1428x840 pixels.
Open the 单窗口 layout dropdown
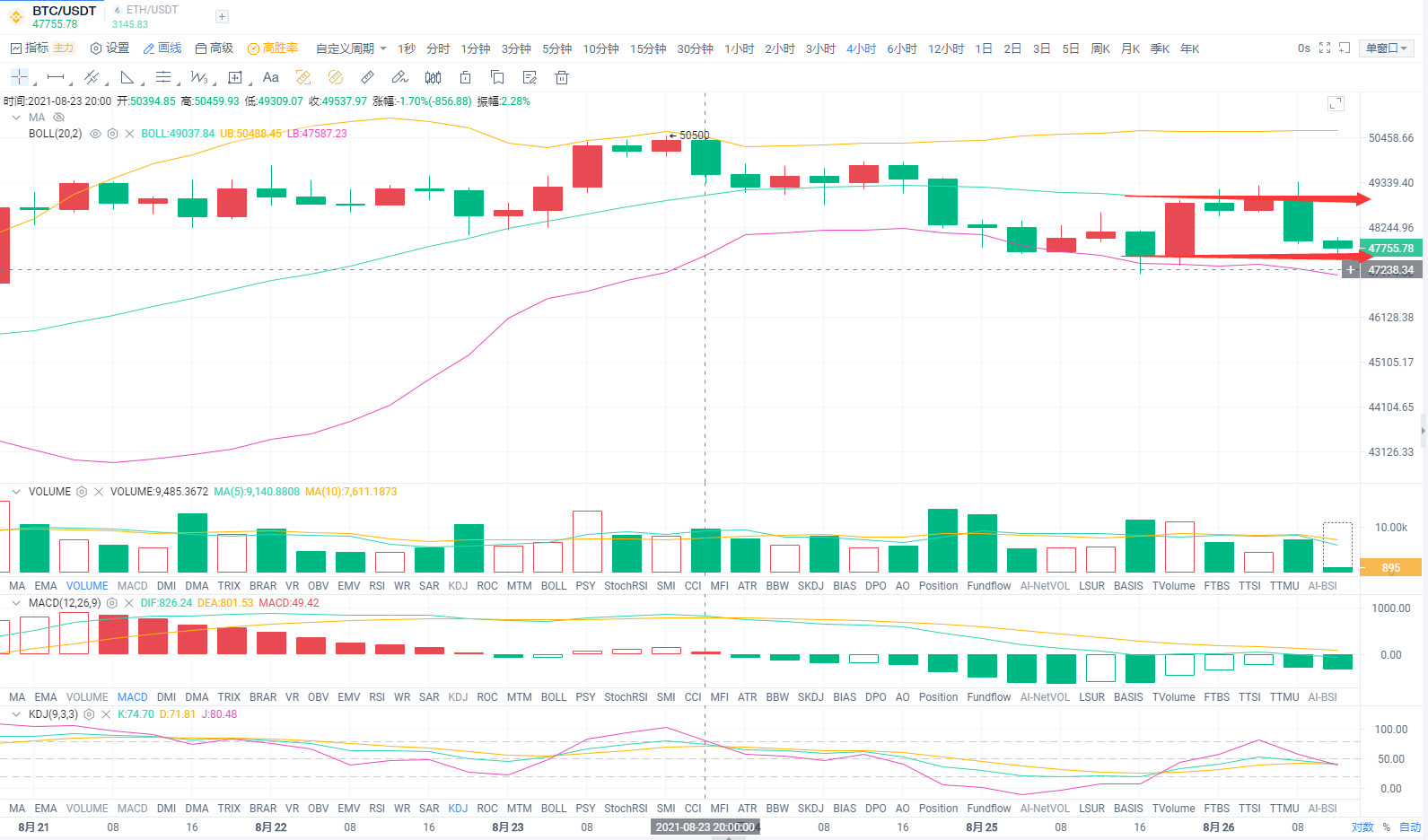1388,48
